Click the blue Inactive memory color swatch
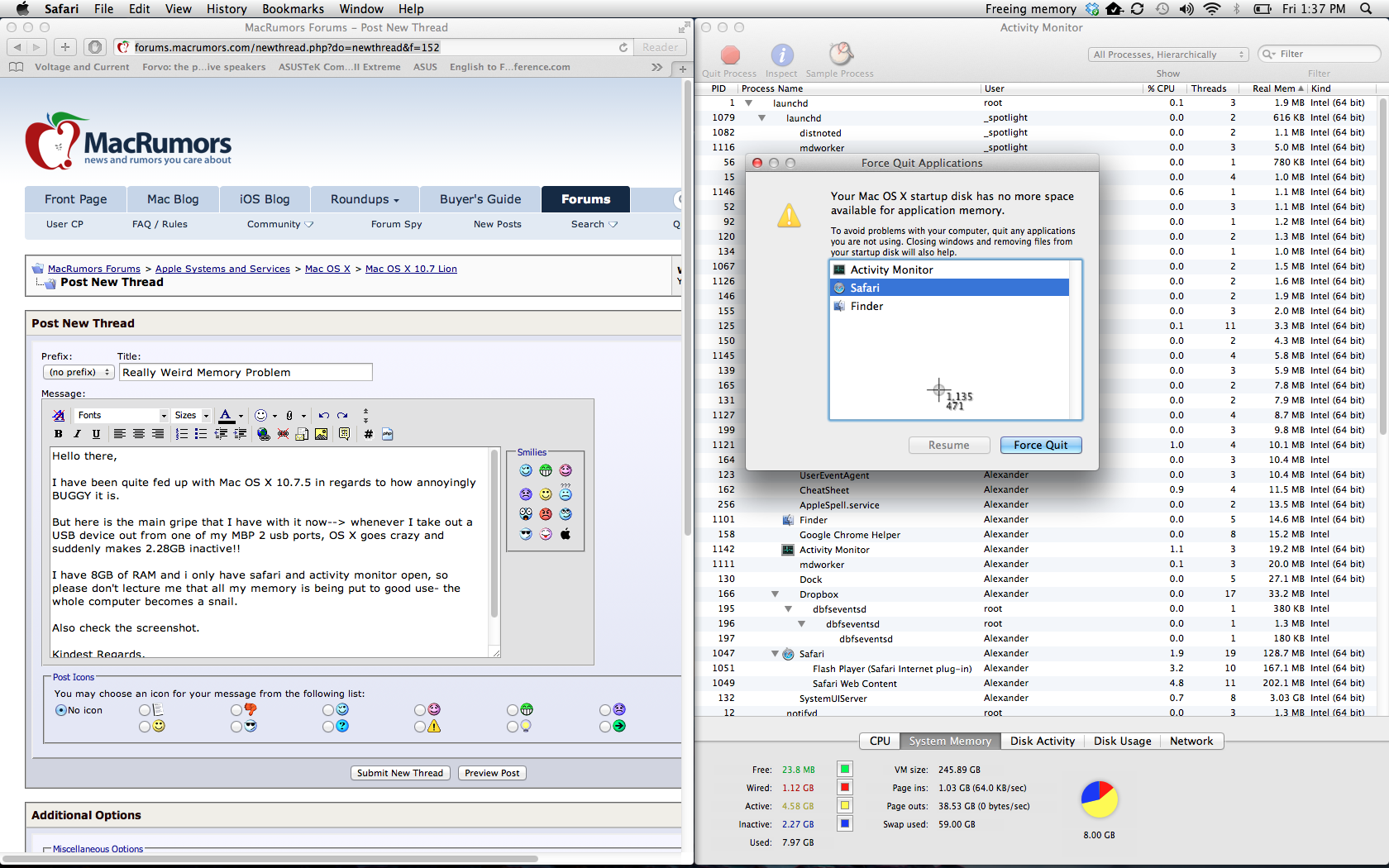 click(x=845, y=823)
